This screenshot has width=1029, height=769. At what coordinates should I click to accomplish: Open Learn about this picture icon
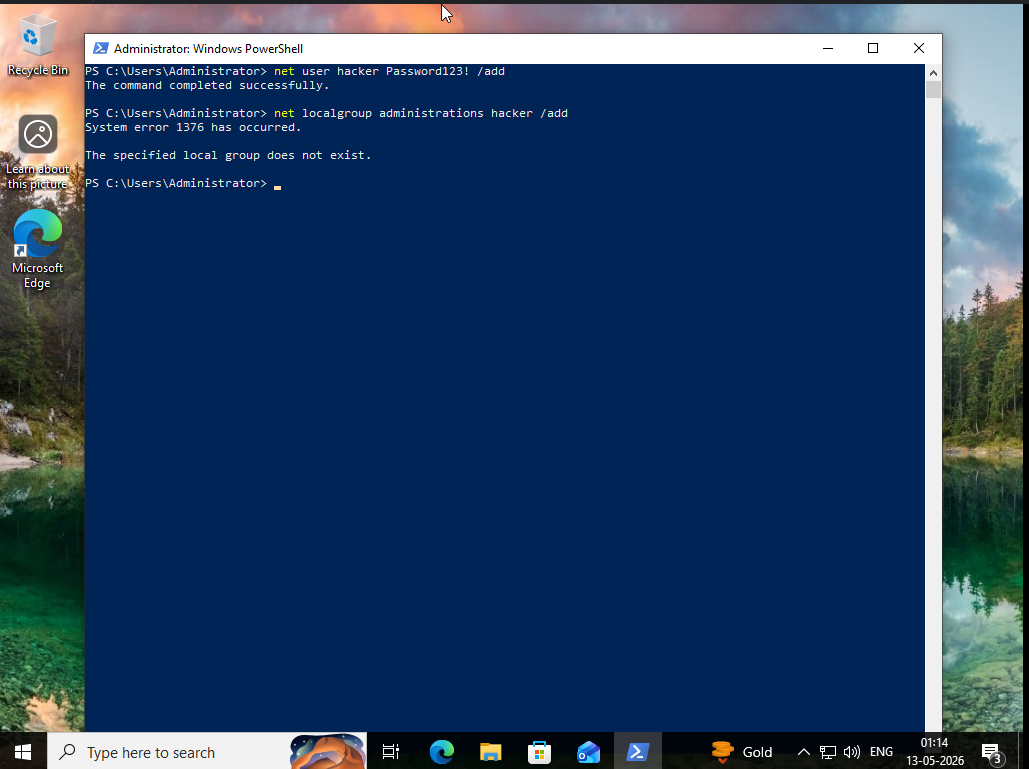click(x=37, y=152)
